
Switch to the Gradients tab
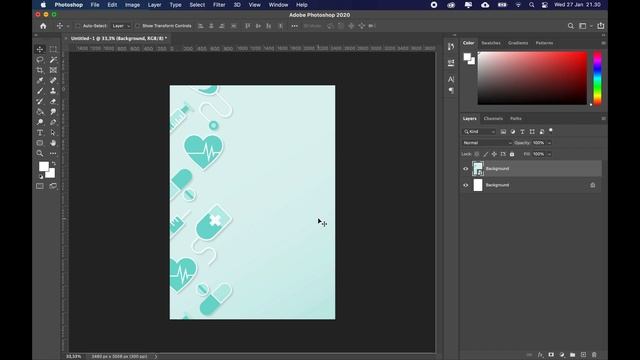518,43
